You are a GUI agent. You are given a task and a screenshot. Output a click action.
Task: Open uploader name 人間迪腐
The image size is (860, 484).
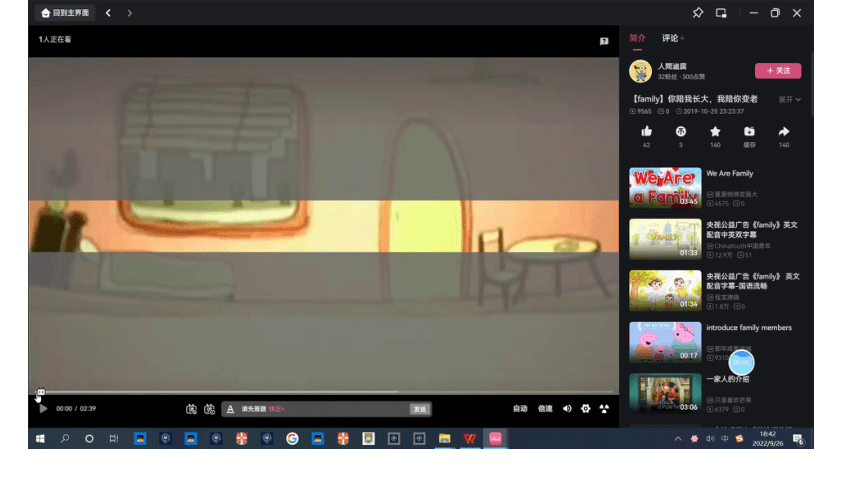672,66
